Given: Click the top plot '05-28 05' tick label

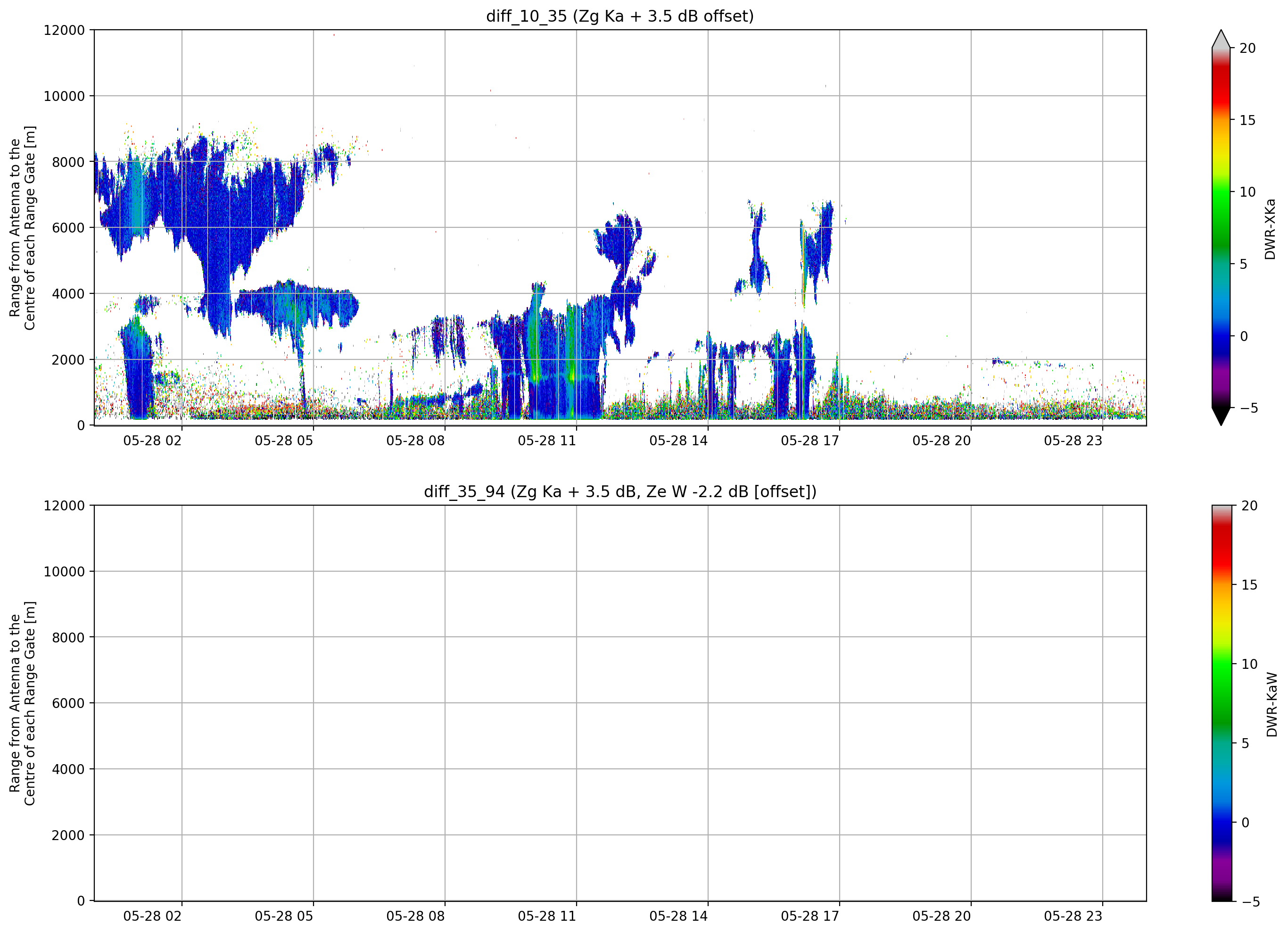Looking at the screenshot, I should coord(284,441).
